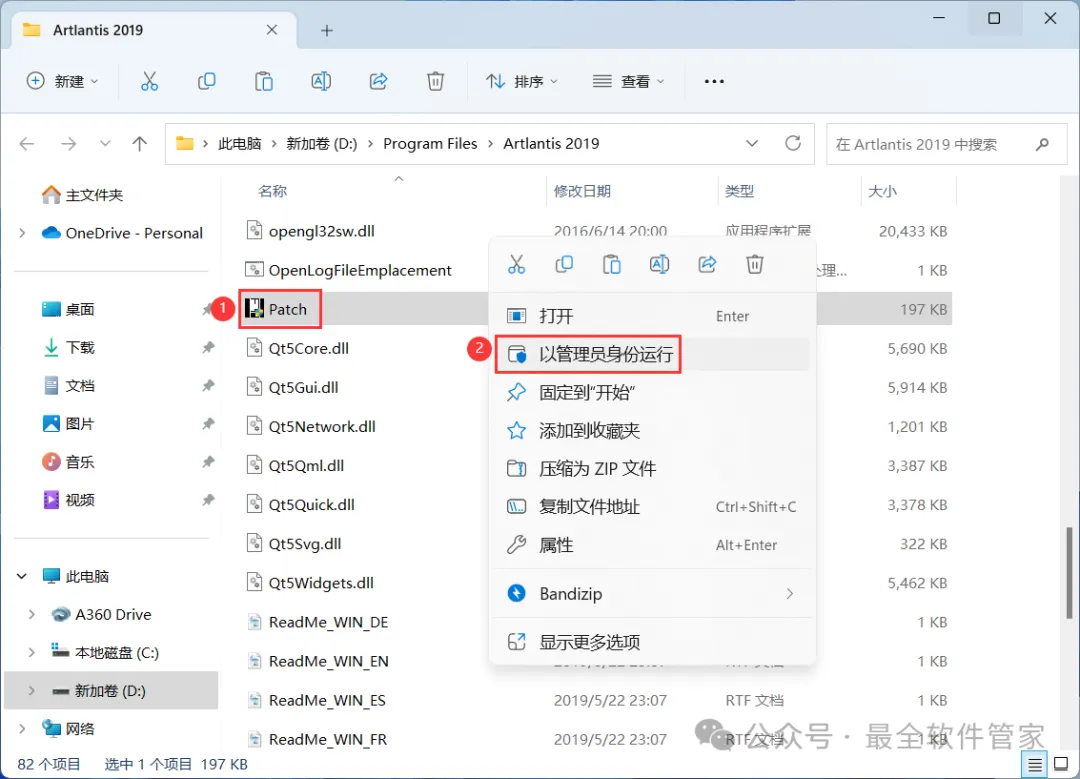The image size is (1080, 779).
Task: Expand the 网络 tree node
Action: pyautogui.click(x=23, y=728)
